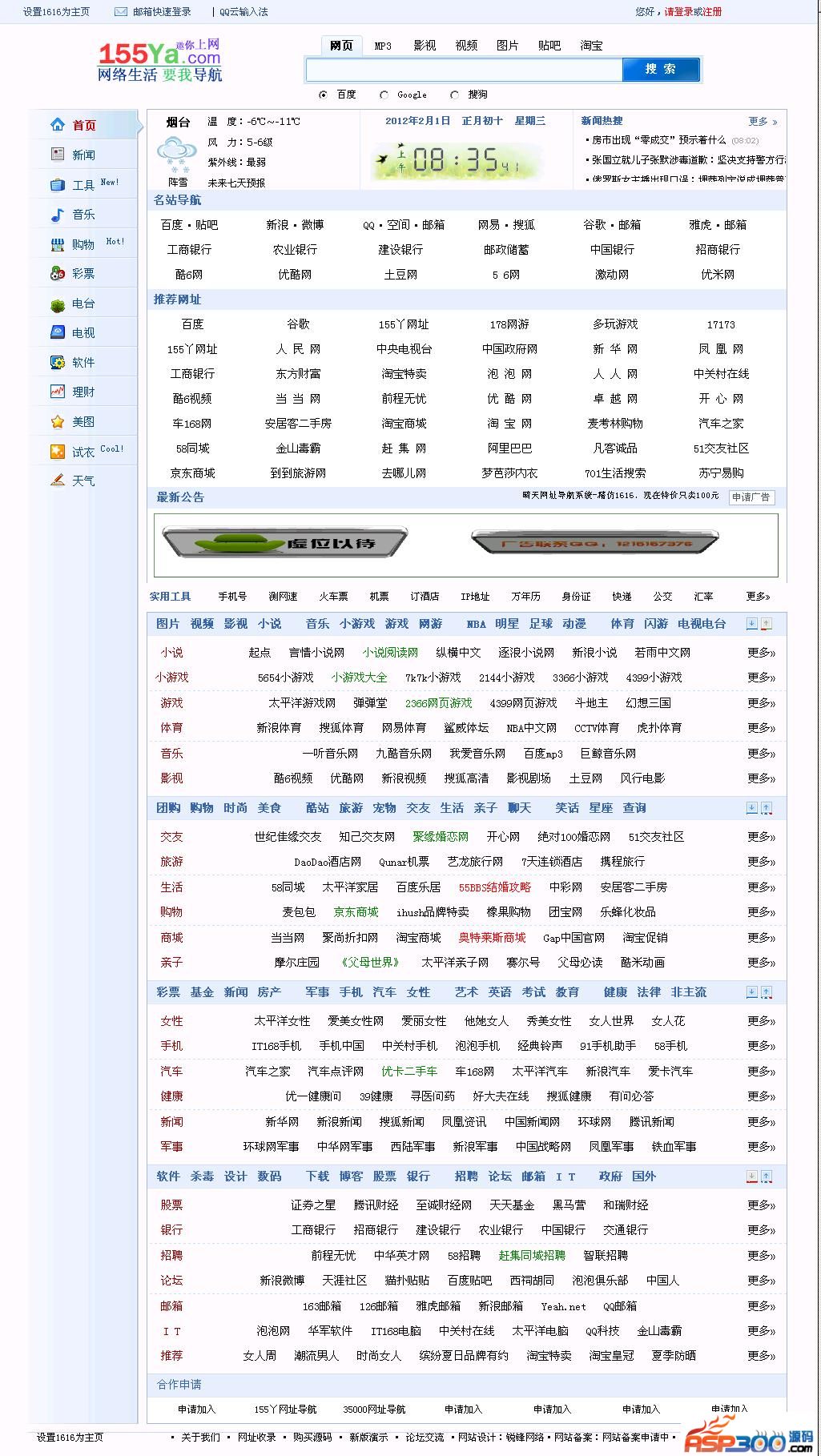Click the 虚位以待 advertisement banner

click(x=285, y=543)
